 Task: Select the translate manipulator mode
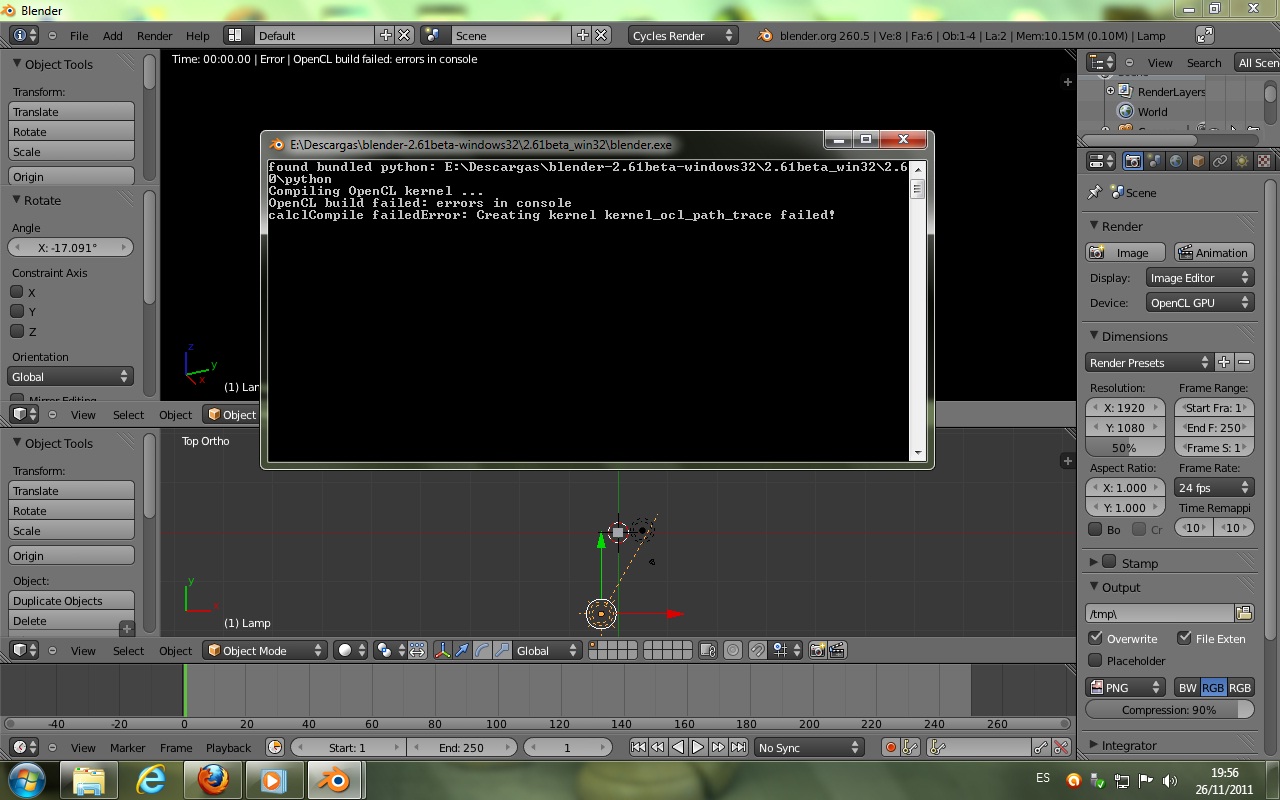pyautogui.click(x=462, y=650)
